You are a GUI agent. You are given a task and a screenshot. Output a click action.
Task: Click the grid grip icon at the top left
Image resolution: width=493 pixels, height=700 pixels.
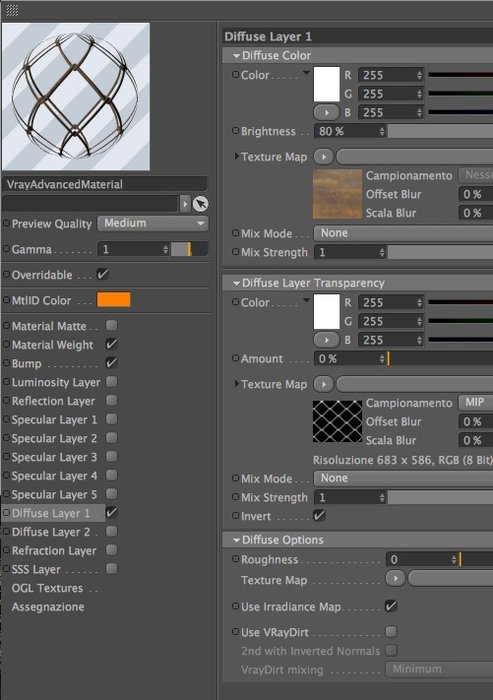[x=12, y=10]
